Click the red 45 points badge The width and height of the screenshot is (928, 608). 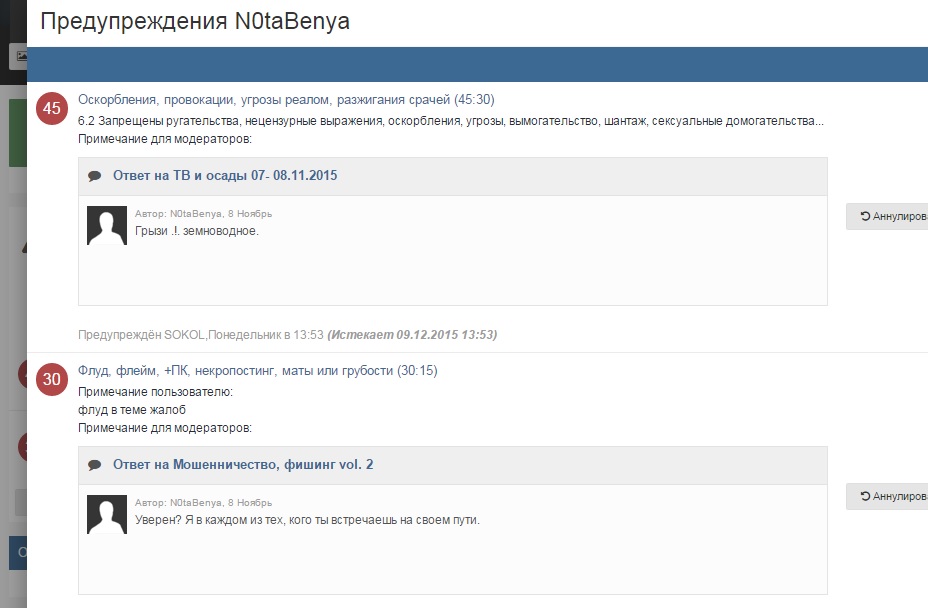point(52,108)
